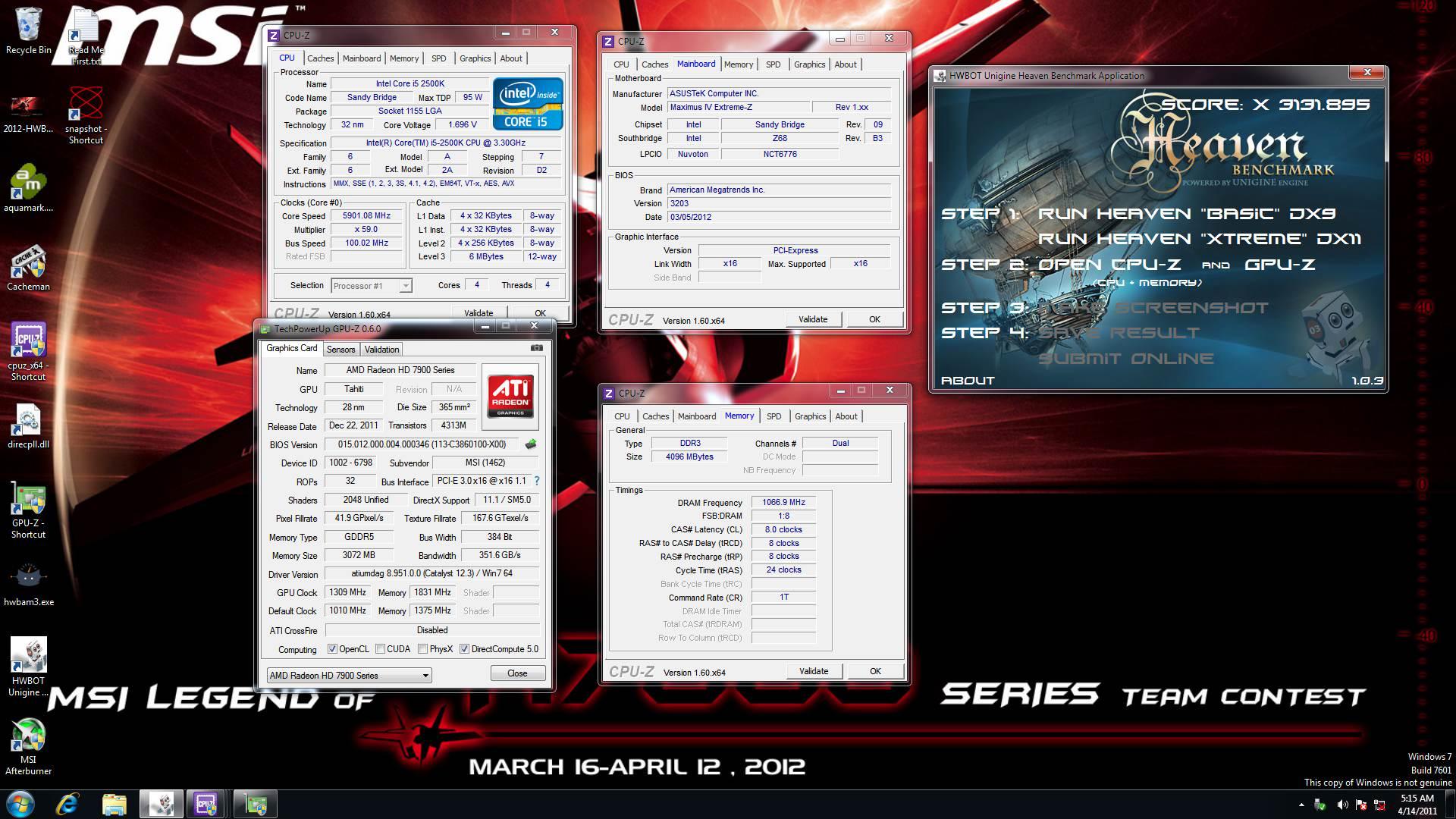Click Run Heaven "Xtreme" DX11 step
1456x819 pixels.
pos(1200,239)
